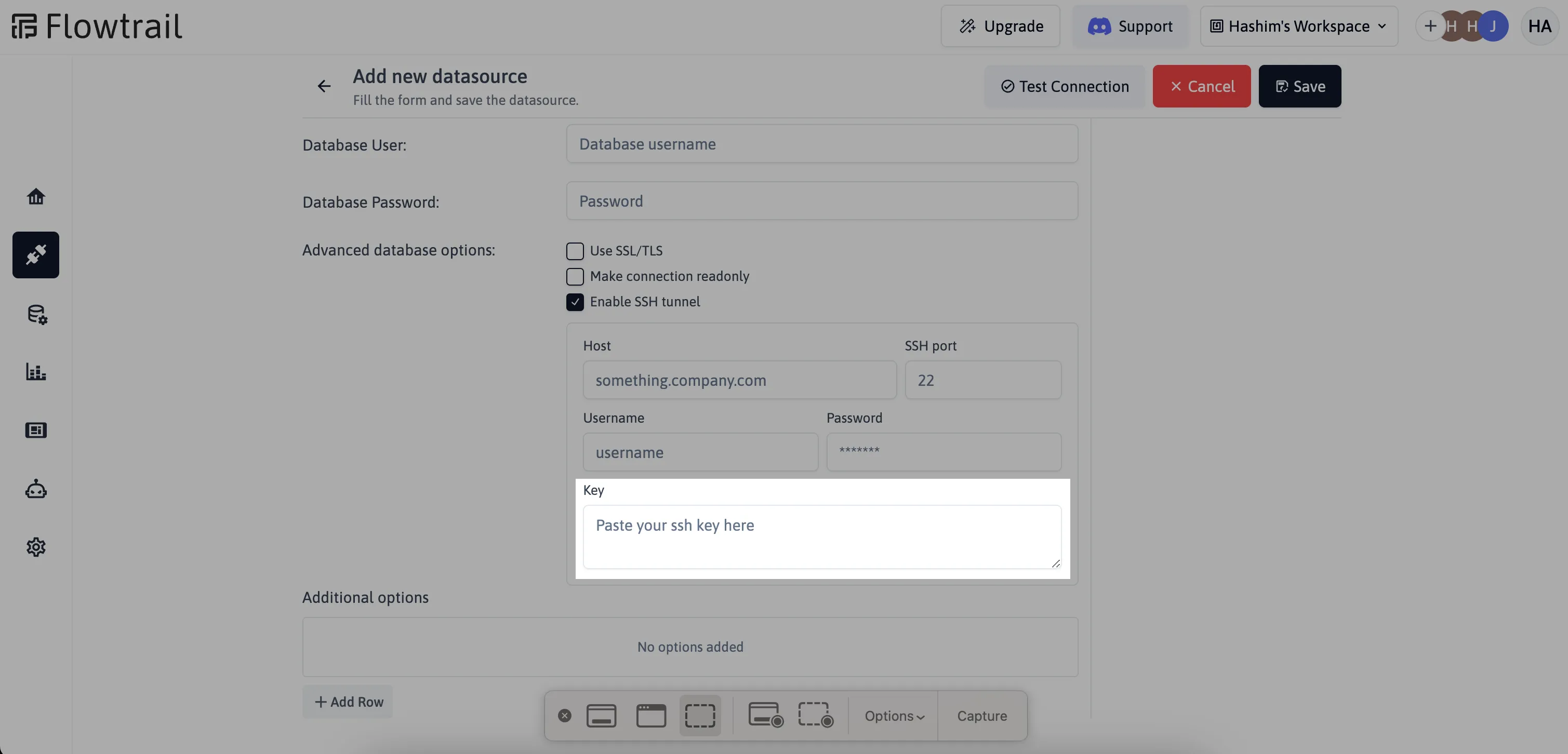Open the dataset database-gear sidebar icon
This screenshot has height=754, width=1568.
point(36,314)
